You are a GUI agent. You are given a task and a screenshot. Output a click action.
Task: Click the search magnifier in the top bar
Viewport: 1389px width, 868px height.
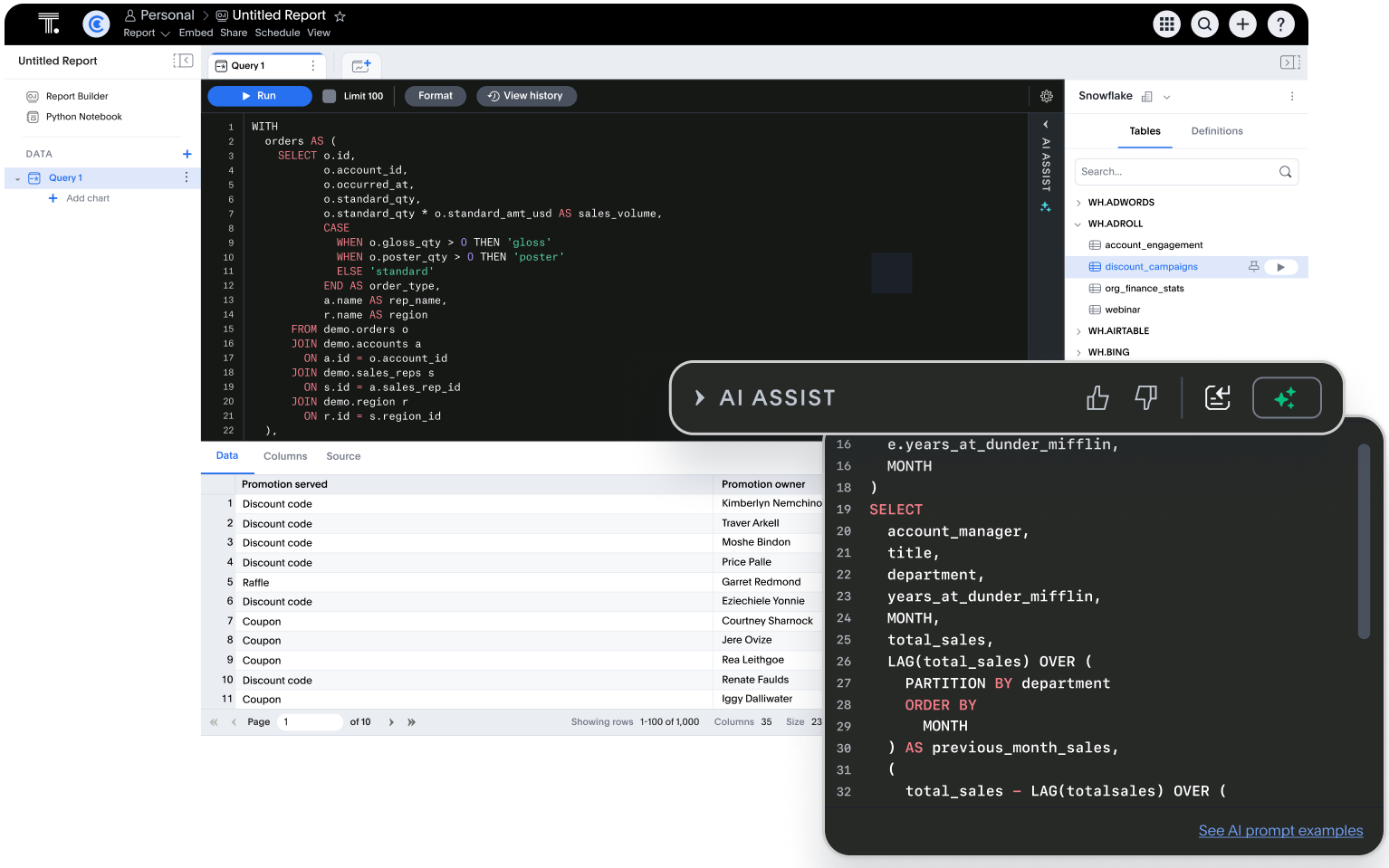coord(1205,24)
